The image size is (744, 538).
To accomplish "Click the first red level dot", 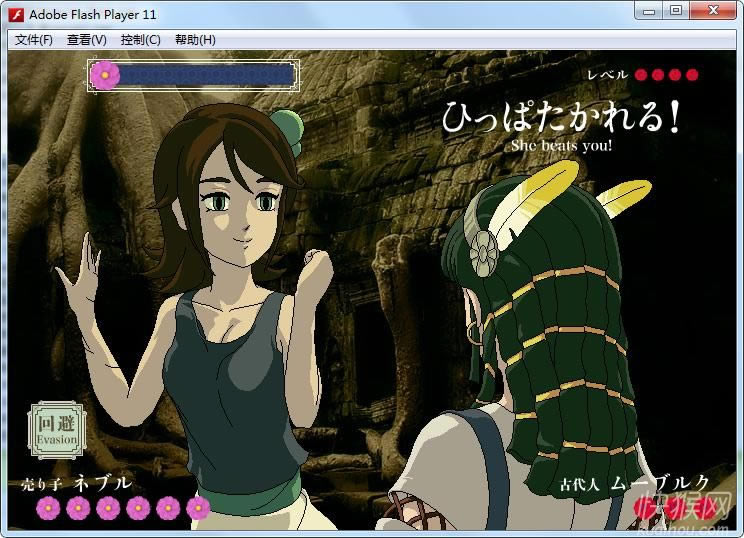I will (641, 75).
